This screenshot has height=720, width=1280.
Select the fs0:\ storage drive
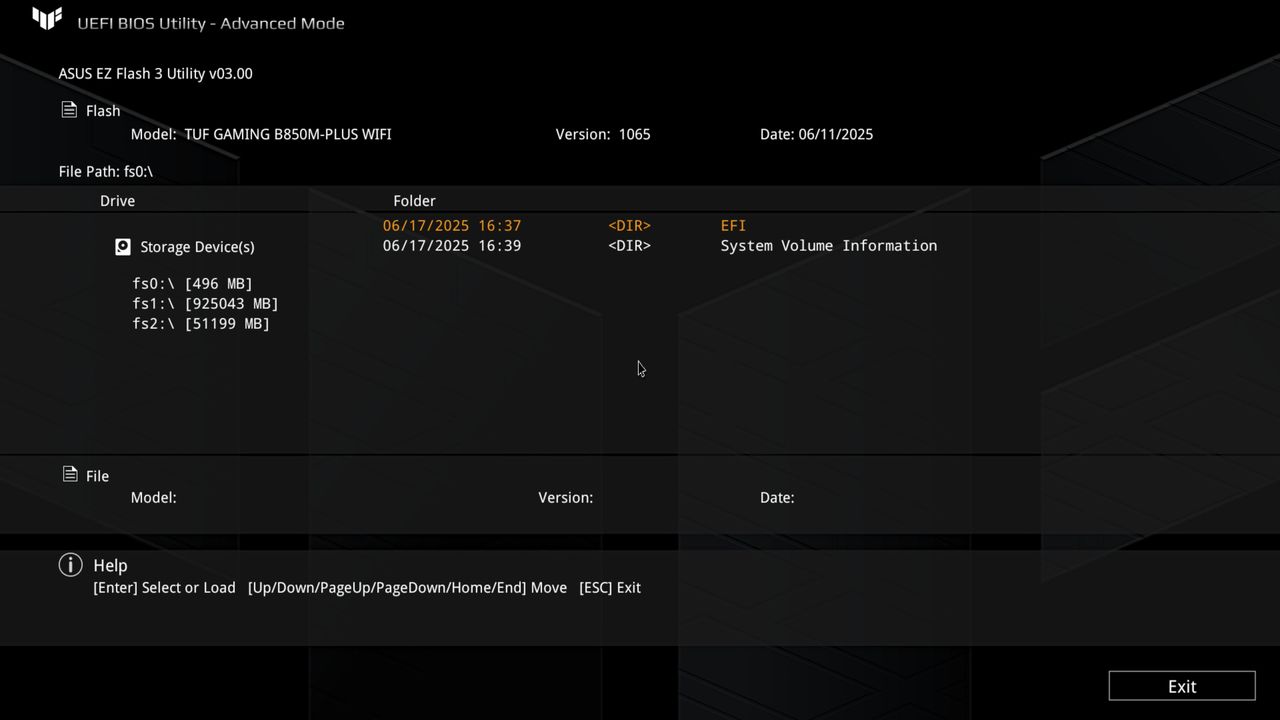[192, 283]
